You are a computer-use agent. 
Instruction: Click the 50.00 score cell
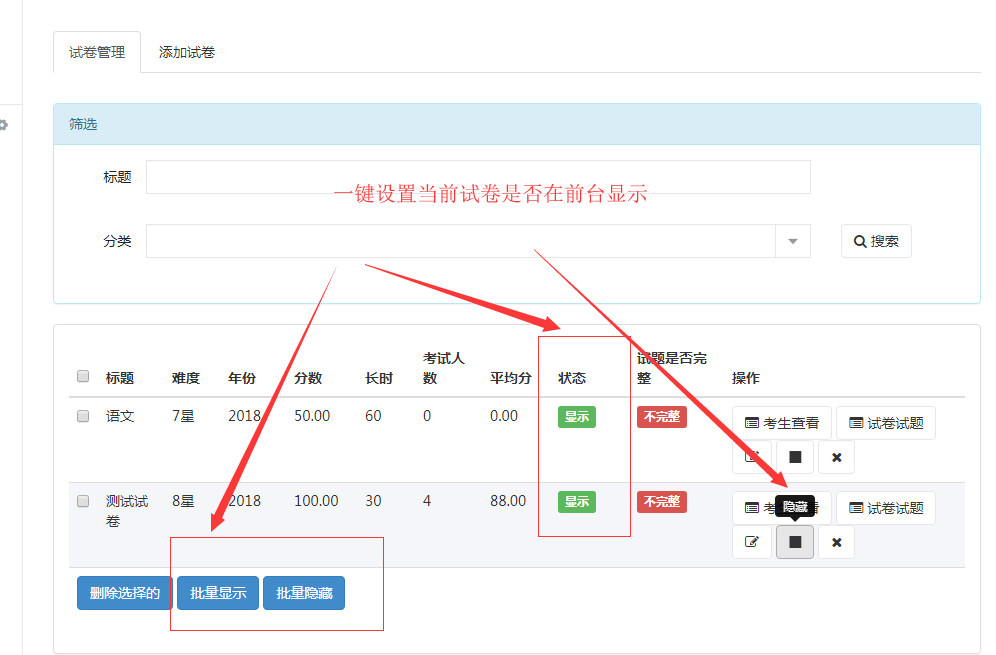coord(312,416)
